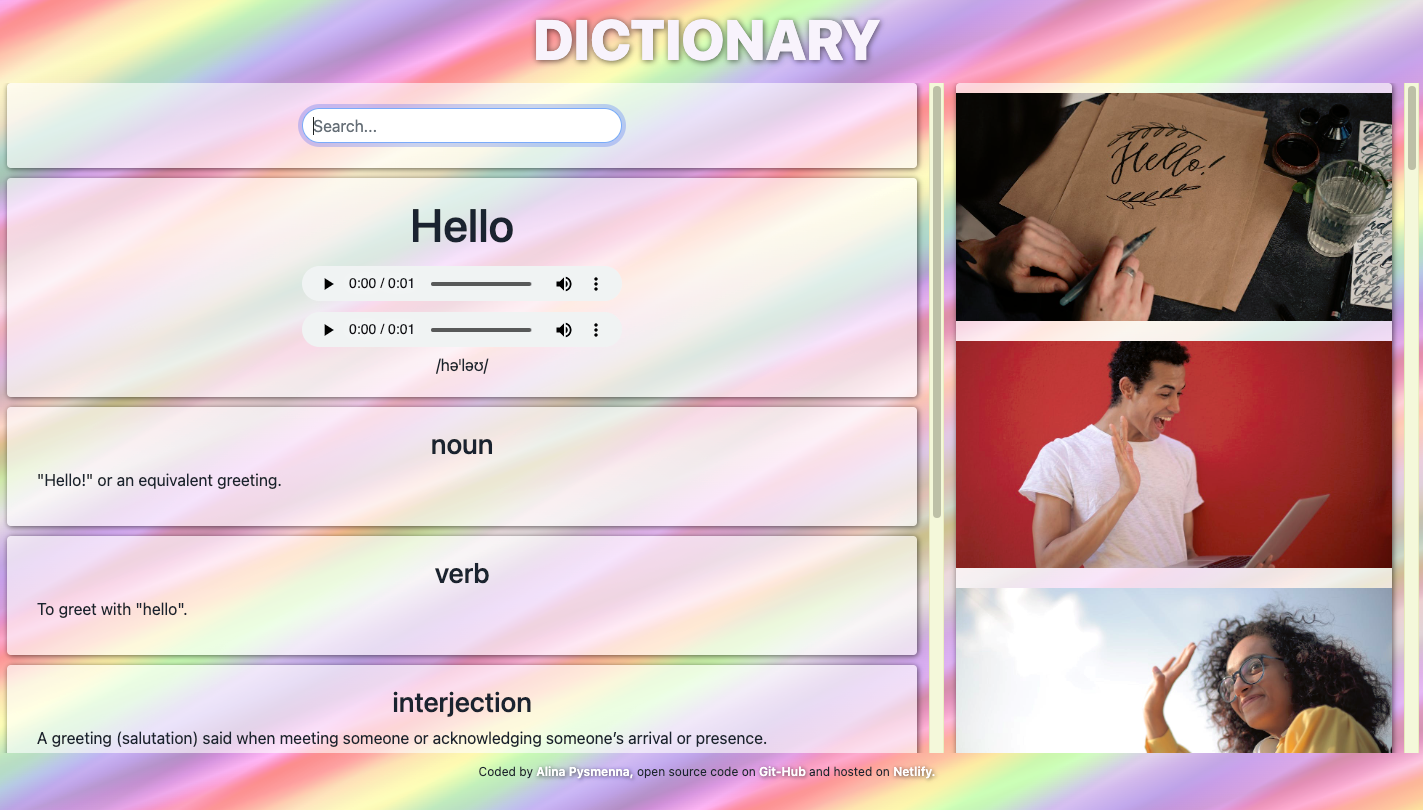Mute the second audio player
Screen dimensions: 1423x810
tap(564, 330)
